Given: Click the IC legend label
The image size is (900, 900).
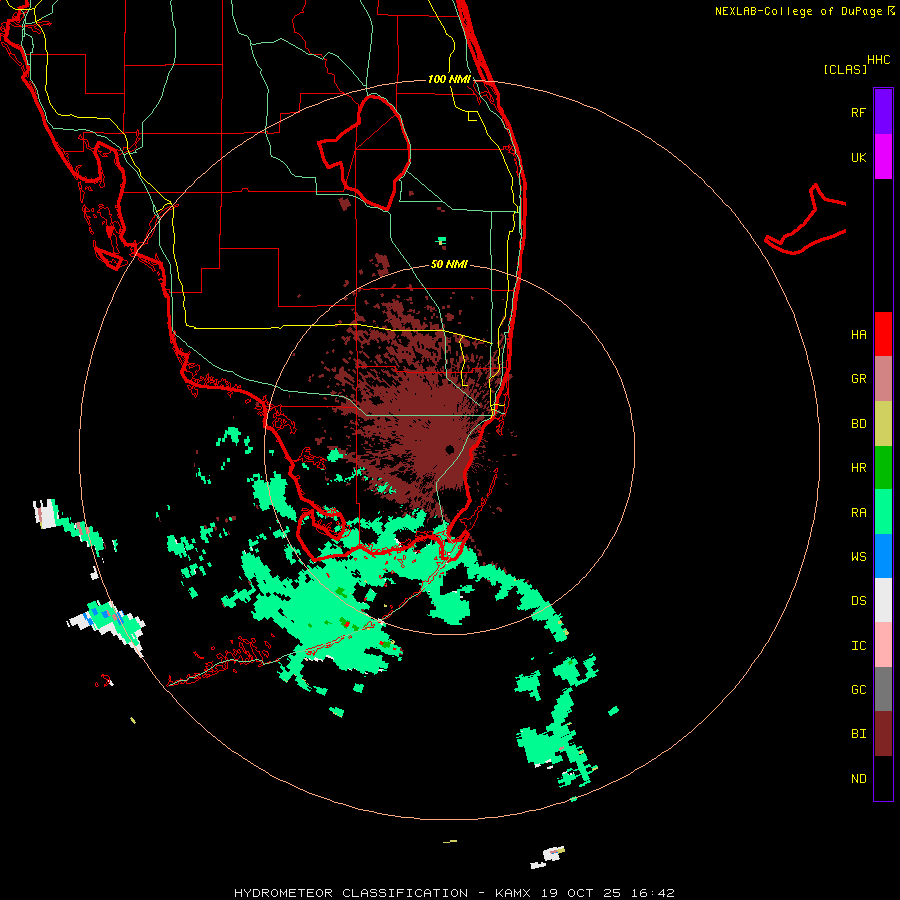Looking at the screenshot, I should 858,646.
